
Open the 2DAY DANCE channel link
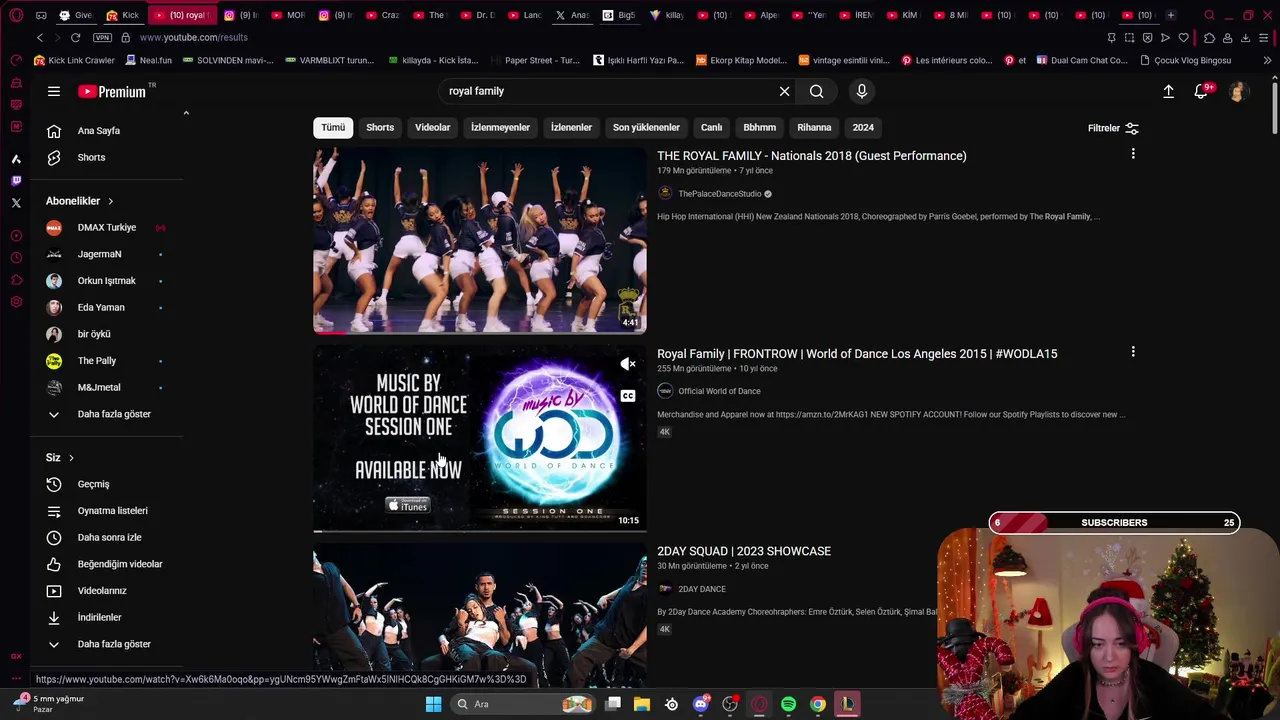click(702, 589)
